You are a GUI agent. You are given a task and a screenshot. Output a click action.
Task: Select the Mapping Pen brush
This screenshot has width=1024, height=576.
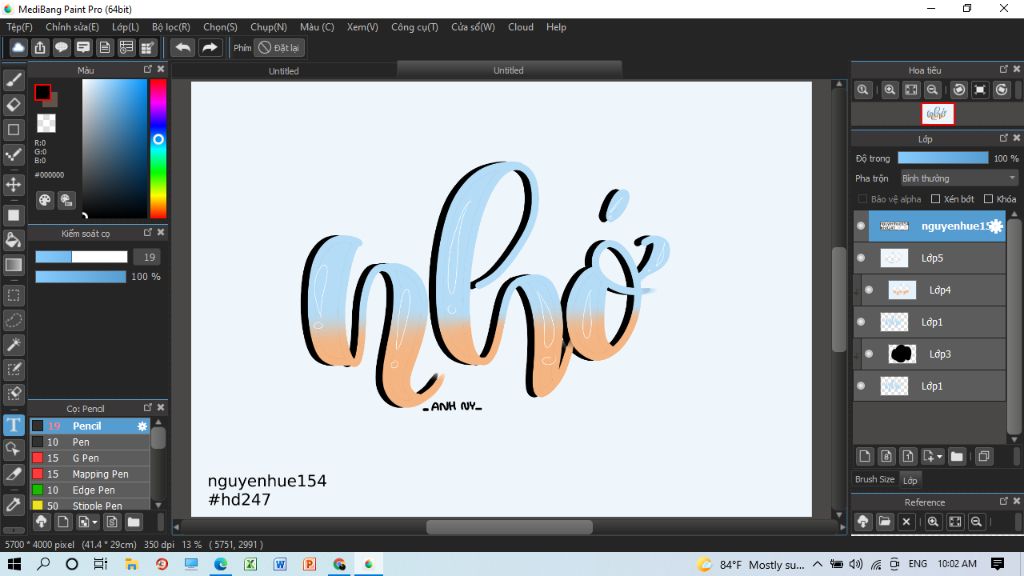point(90,474)
